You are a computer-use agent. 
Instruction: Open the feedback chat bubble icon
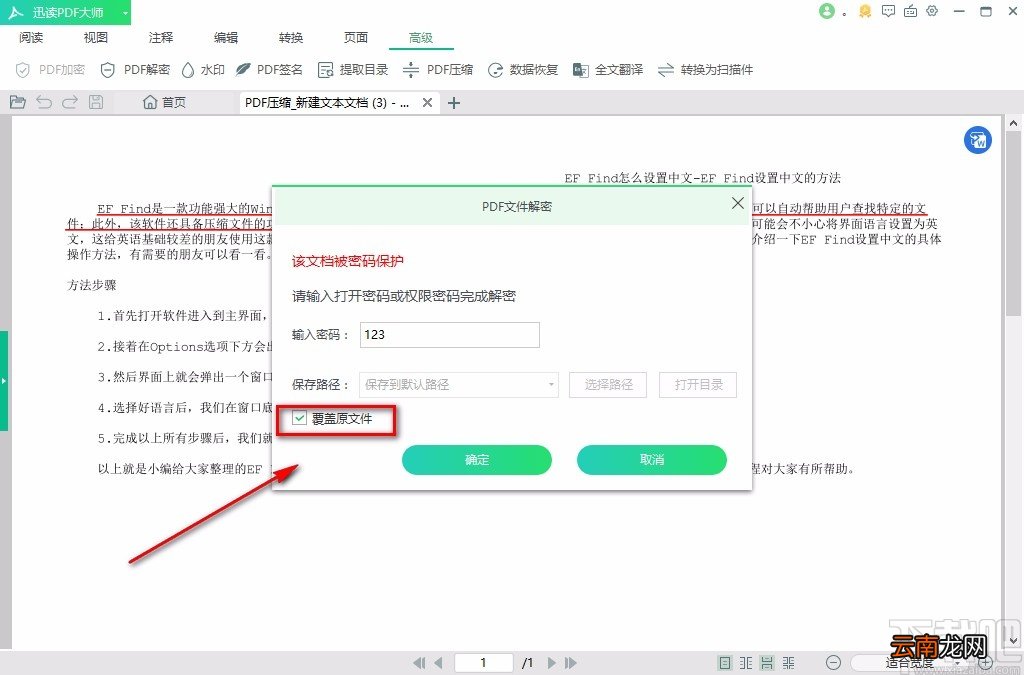click(888, 11)
